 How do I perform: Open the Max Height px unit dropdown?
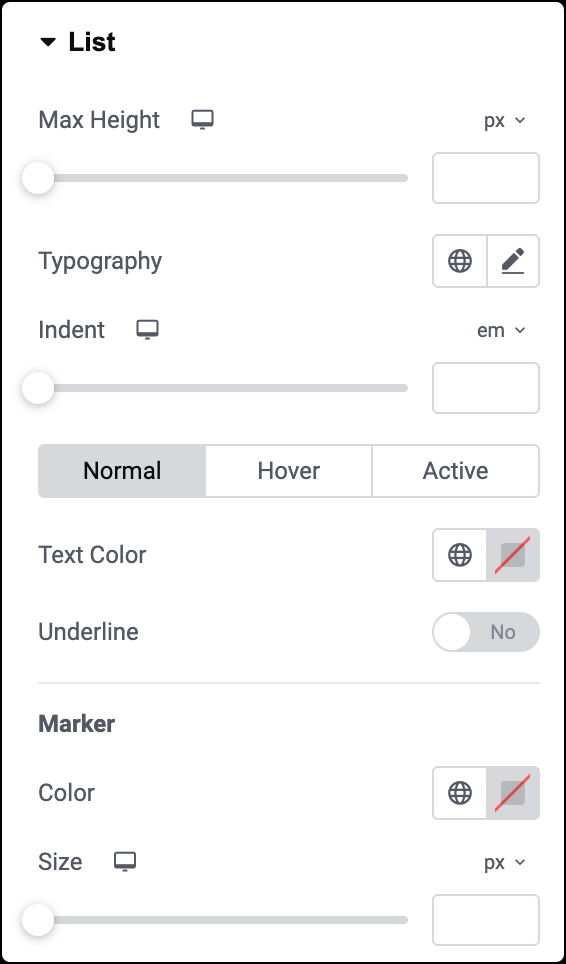tap(505, 120)
